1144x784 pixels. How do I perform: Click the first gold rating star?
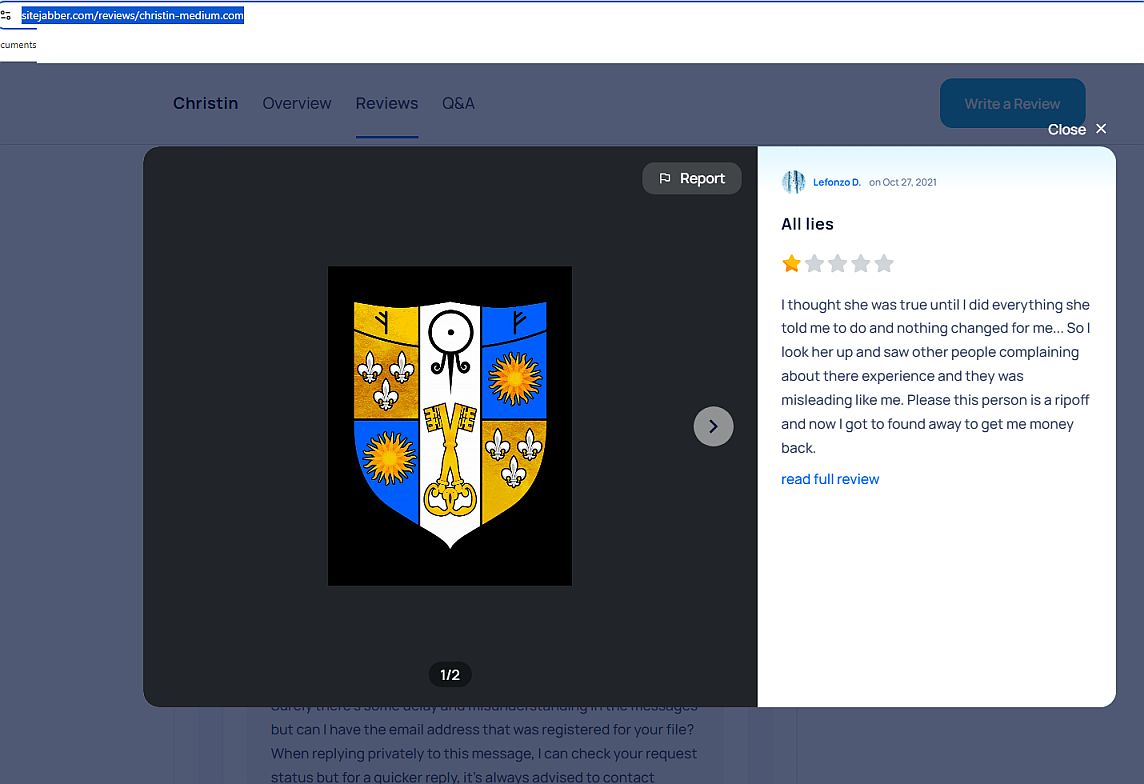tap(791, 263)
